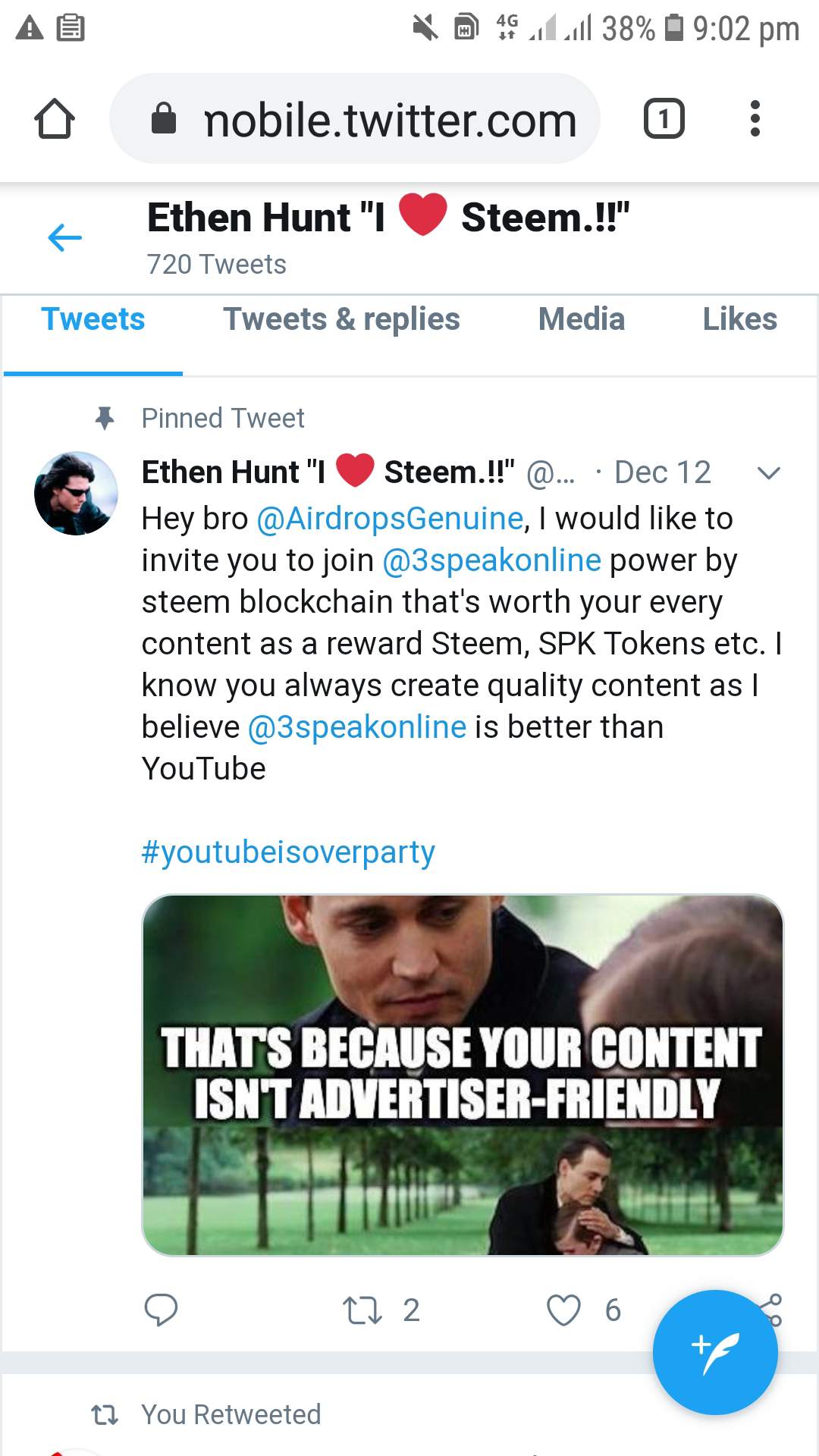
Task: Open the browser tab switcher
Action: (664, 119)
